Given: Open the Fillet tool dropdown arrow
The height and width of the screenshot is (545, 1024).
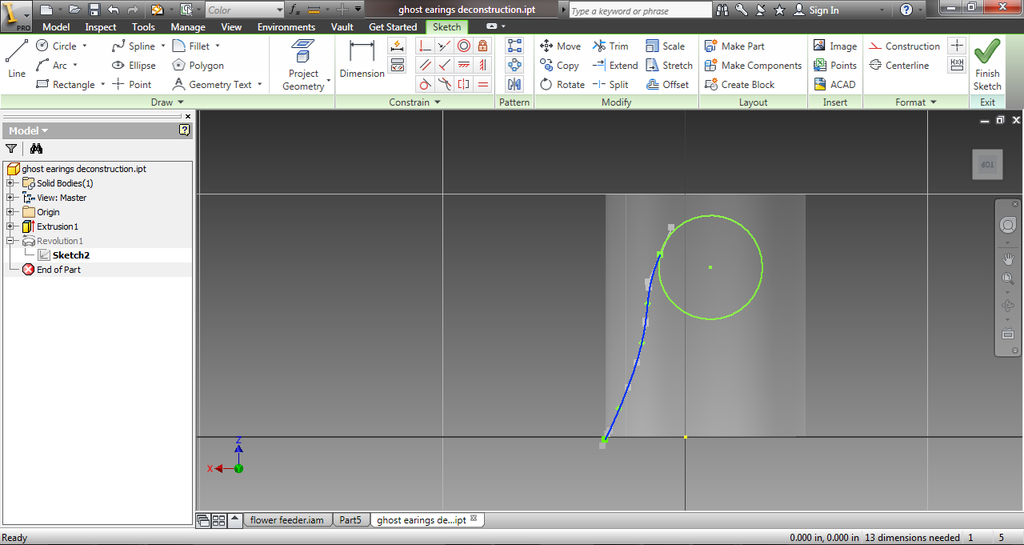Looking at the screenshot, I should tap(217, 46).
